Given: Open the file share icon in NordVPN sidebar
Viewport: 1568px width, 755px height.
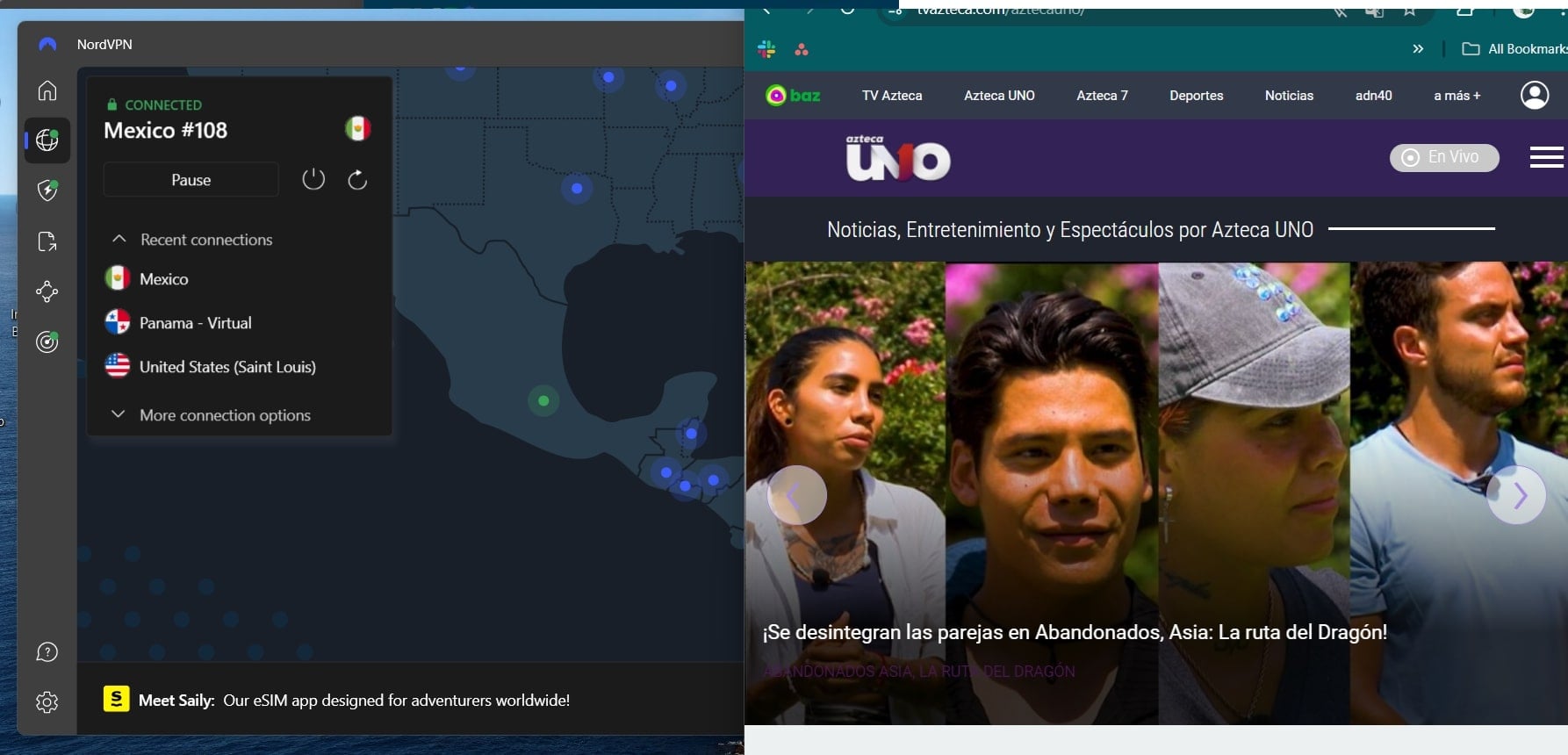Looking at the screenshot, I should pos(47,241).
